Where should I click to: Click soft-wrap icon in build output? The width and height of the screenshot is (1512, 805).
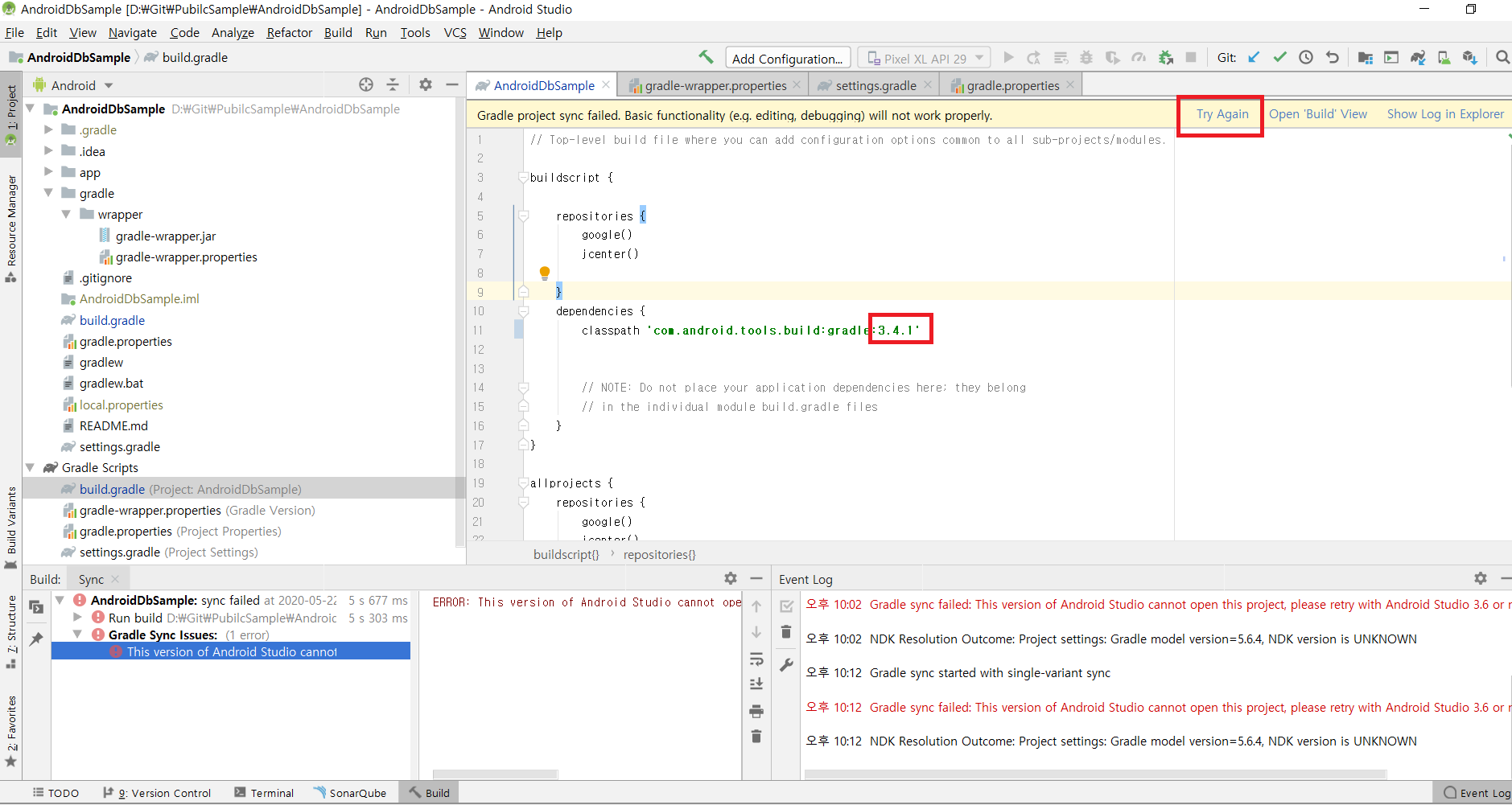[756, 659]
